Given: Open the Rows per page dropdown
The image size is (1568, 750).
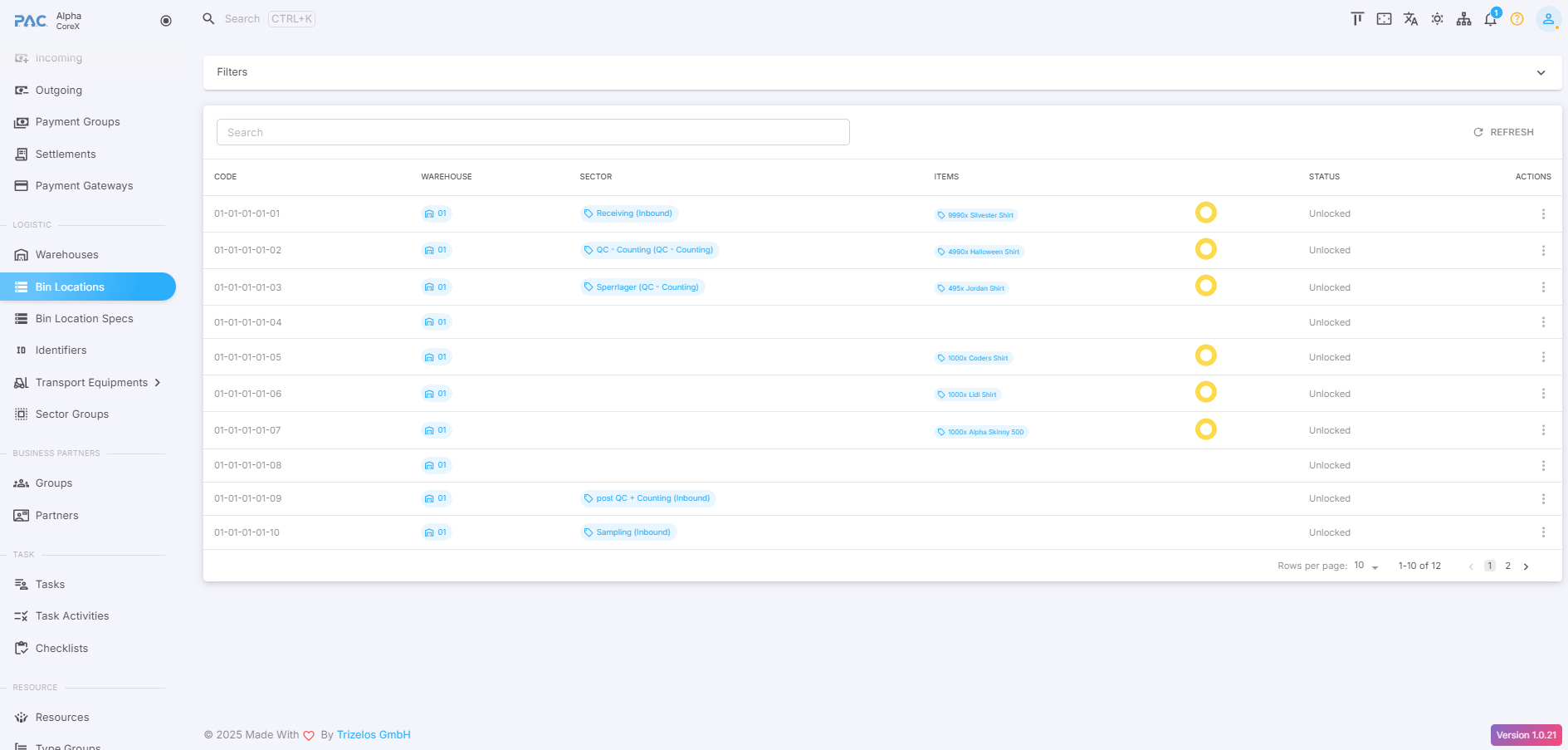Looking at the screenshot, I should coord(1365,566).
